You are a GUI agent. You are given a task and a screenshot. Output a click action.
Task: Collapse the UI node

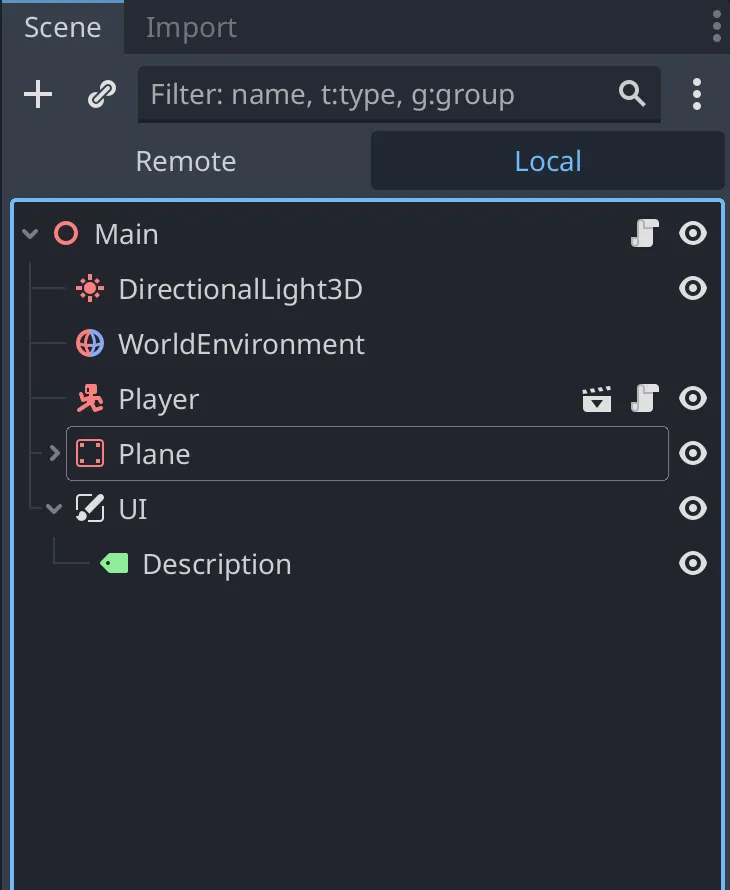click(x=54, y=509)
